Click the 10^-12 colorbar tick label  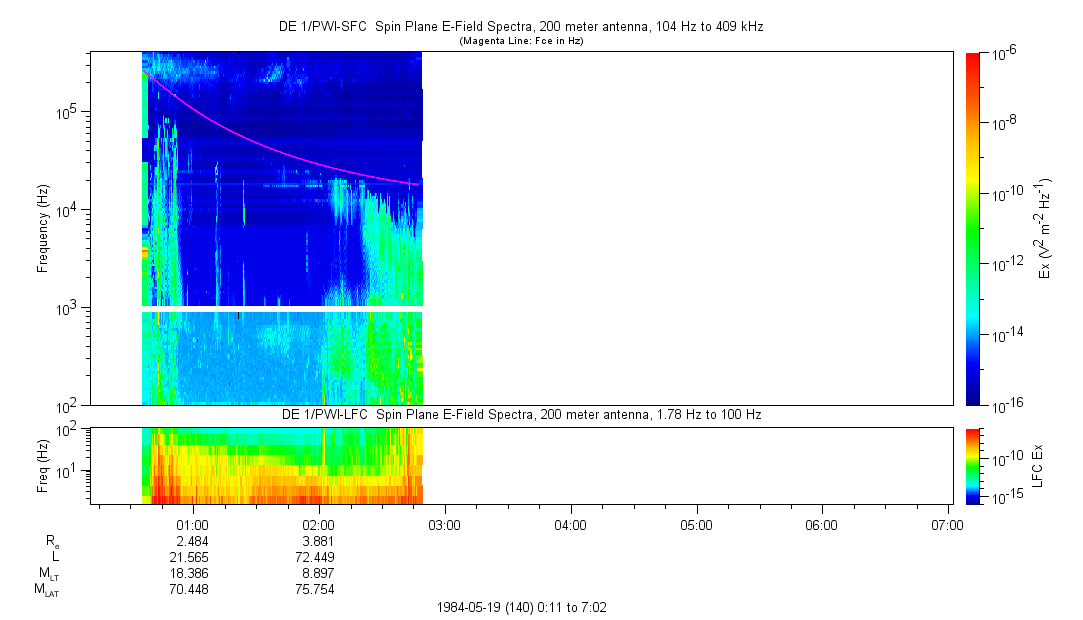click(x=1006, y=264)
